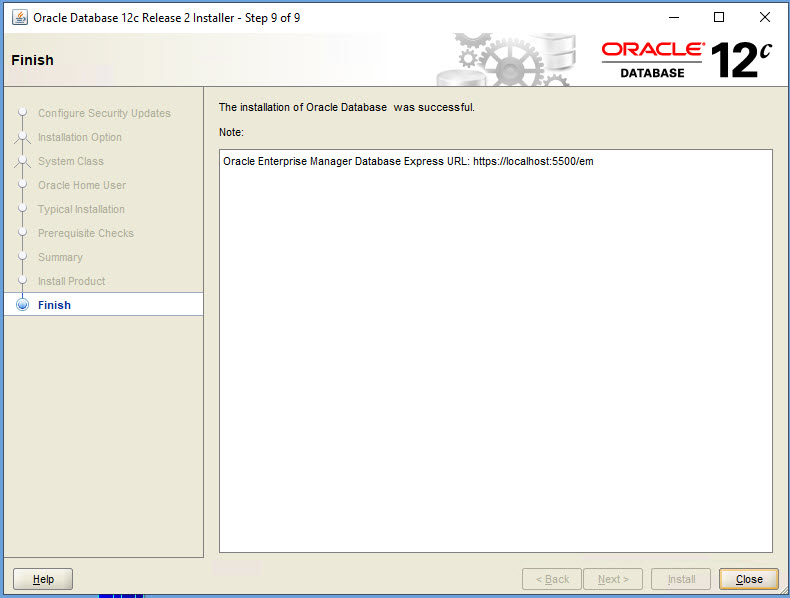Maximize the installer window
This screenshot has height=598, width=790.
tap(719, 17)
